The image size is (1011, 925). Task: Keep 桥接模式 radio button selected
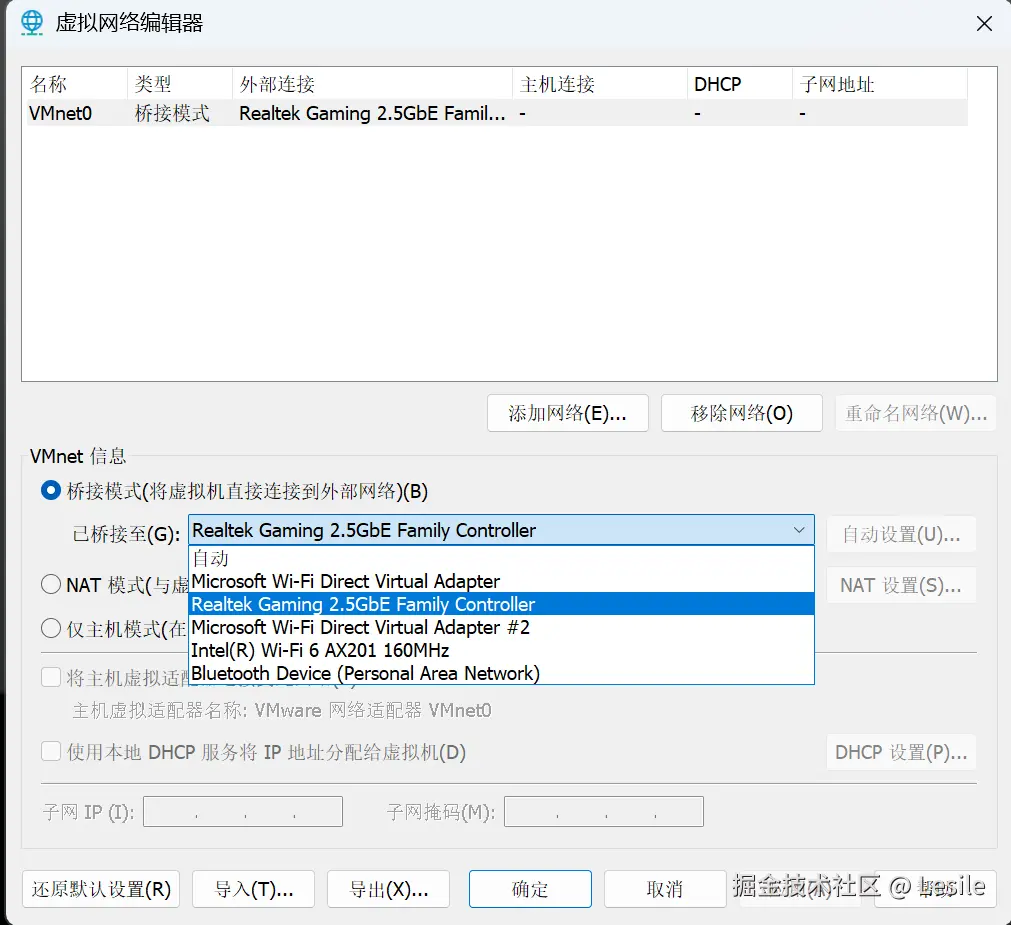(51, 490)
